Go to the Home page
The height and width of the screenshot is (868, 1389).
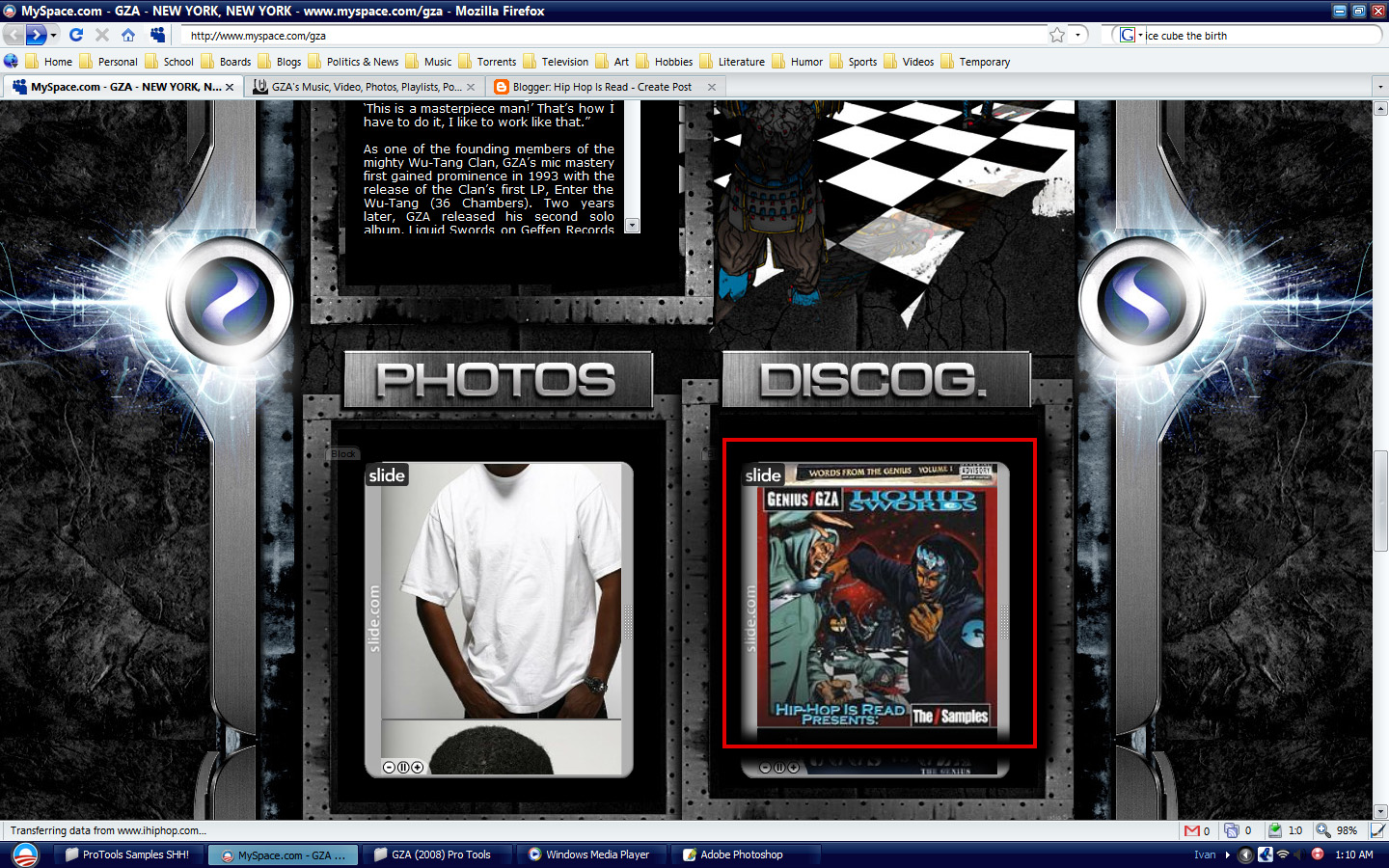pyautogui.click(x=128, y=35)
